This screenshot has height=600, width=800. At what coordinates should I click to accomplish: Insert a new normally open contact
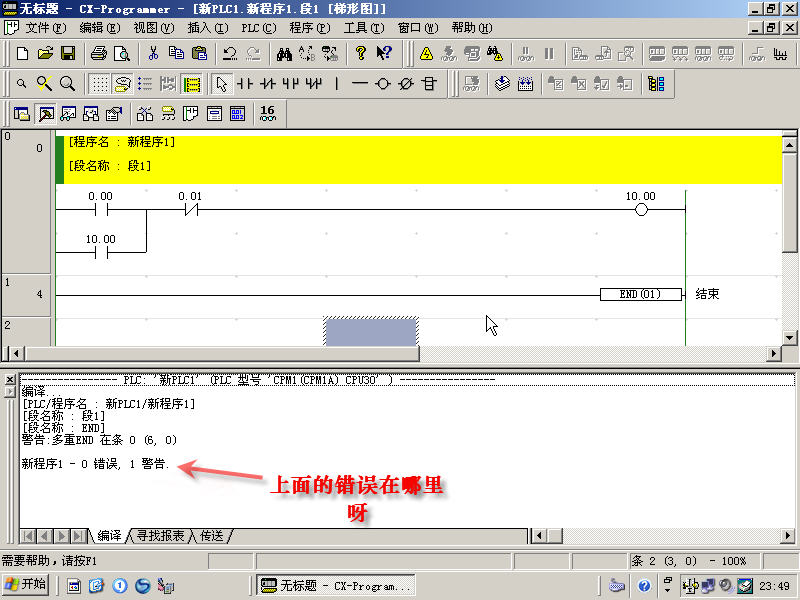244,84
